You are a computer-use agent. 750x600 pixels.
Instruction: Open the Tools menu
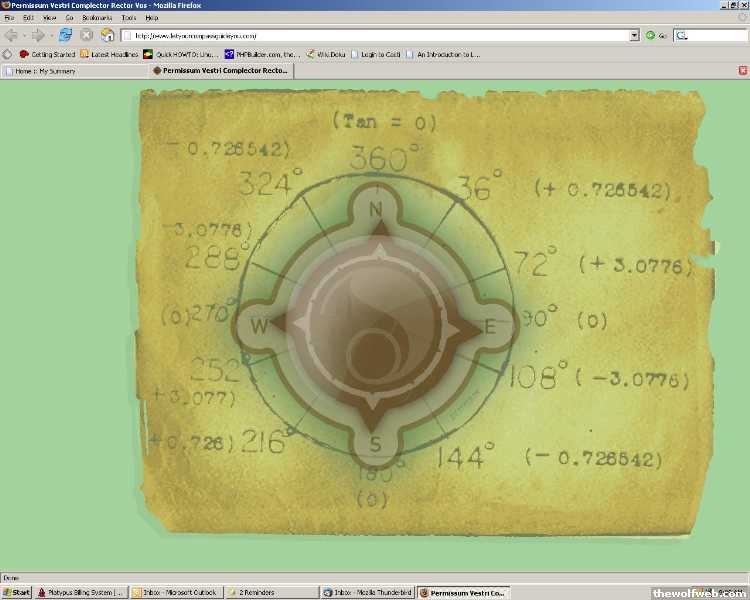(x=128, y=18)
